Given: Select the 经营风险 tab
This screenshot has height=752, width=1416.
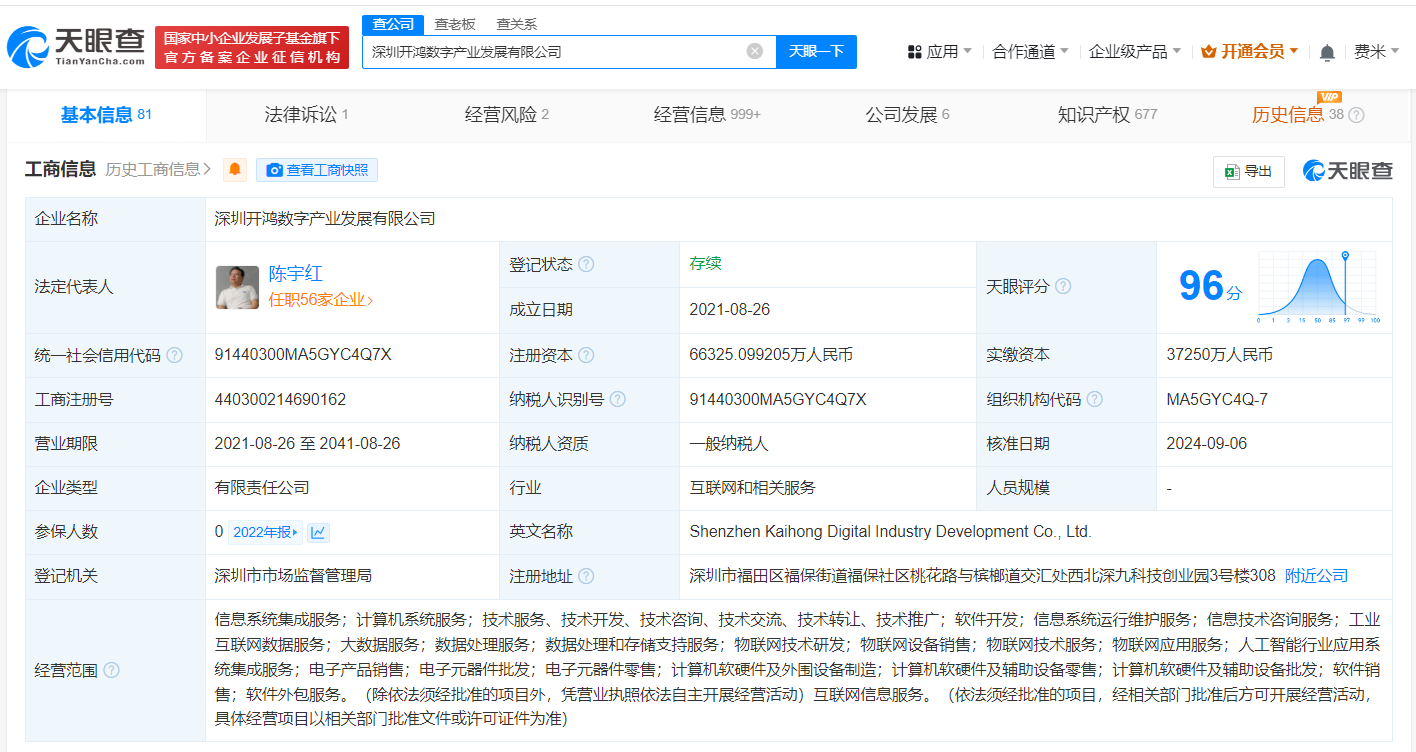Looking at the screenshot, I should 507,115.
